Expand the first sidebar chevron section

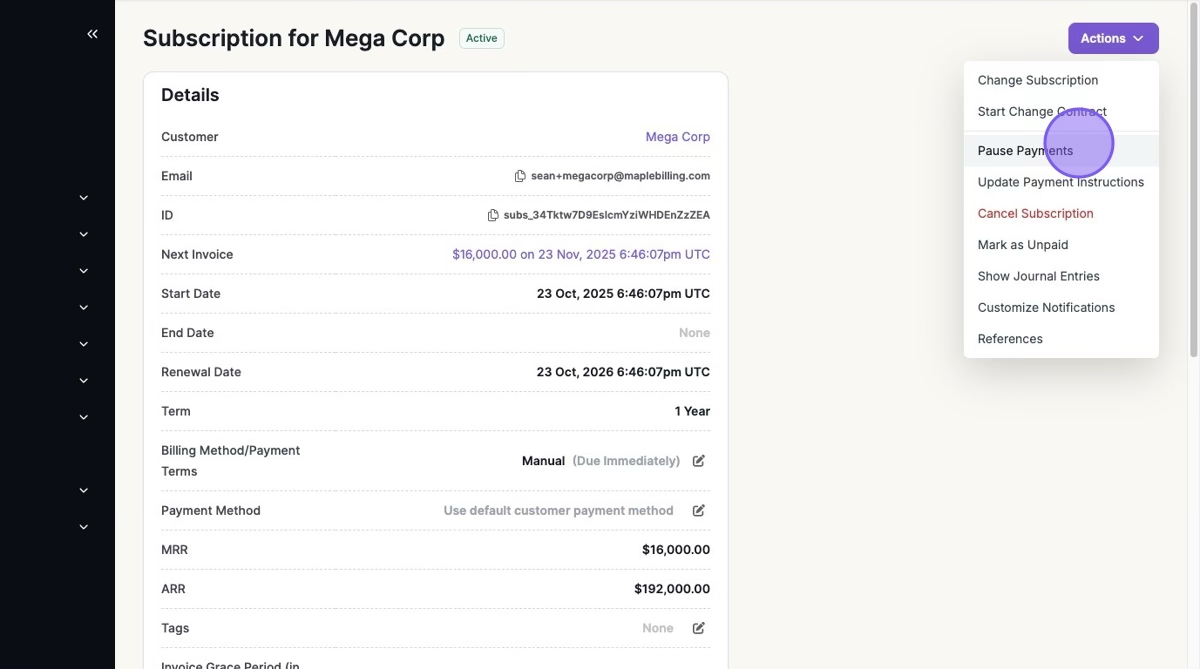(x=84, y=198)
